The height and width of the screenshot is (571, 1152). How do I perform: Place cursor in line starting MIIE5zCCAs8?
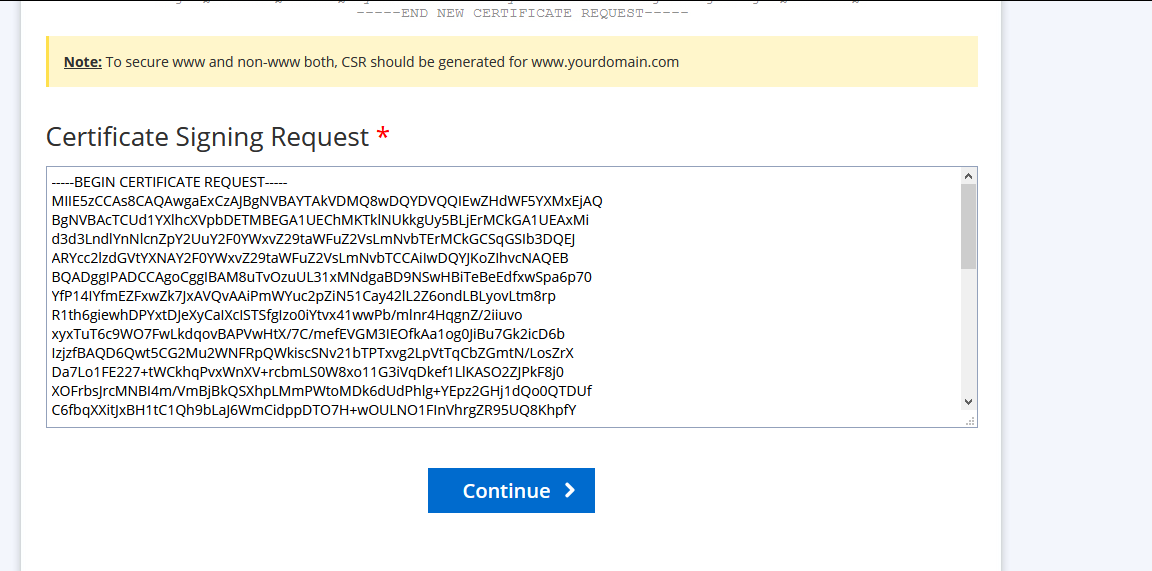[327, 201]
